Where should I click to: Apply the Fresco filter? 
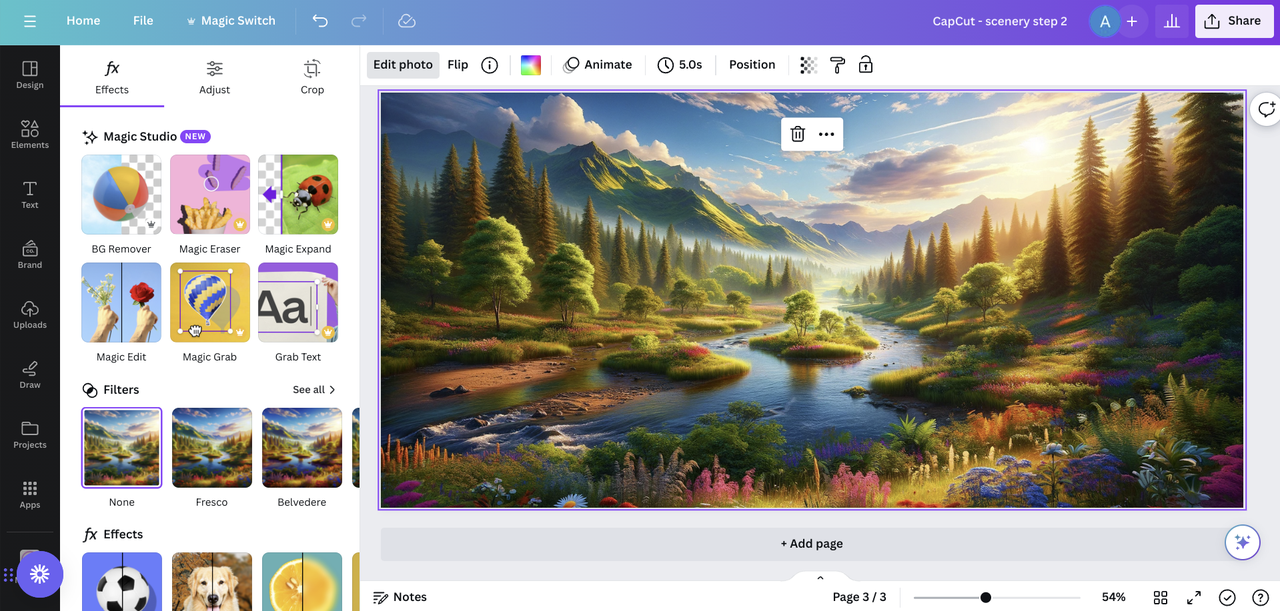[212, 448]
